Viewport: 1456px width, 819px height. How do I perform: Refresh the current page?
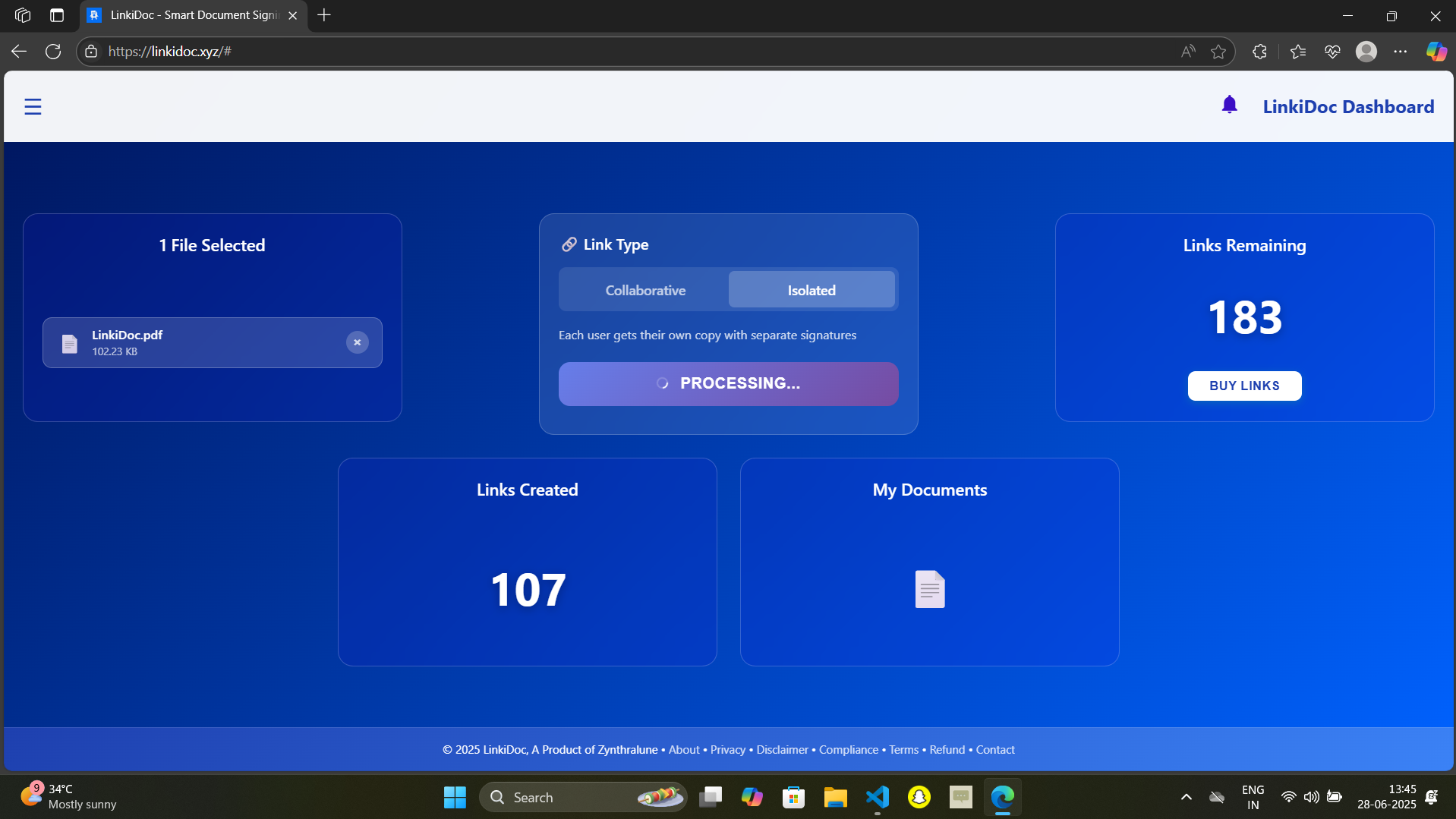tap(53, 52)
